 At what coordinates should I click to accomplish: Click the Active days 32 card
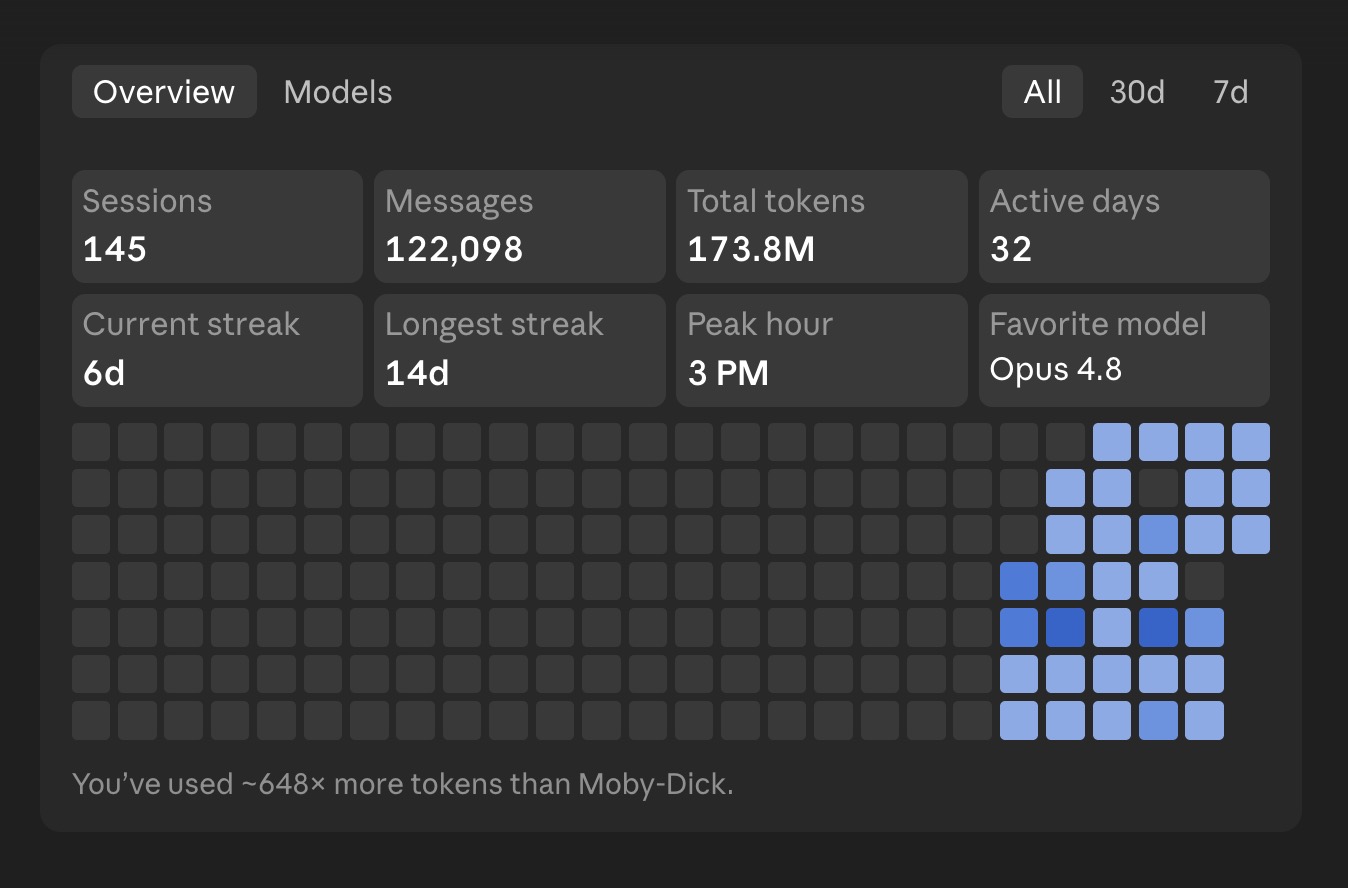click(1124, 226)
